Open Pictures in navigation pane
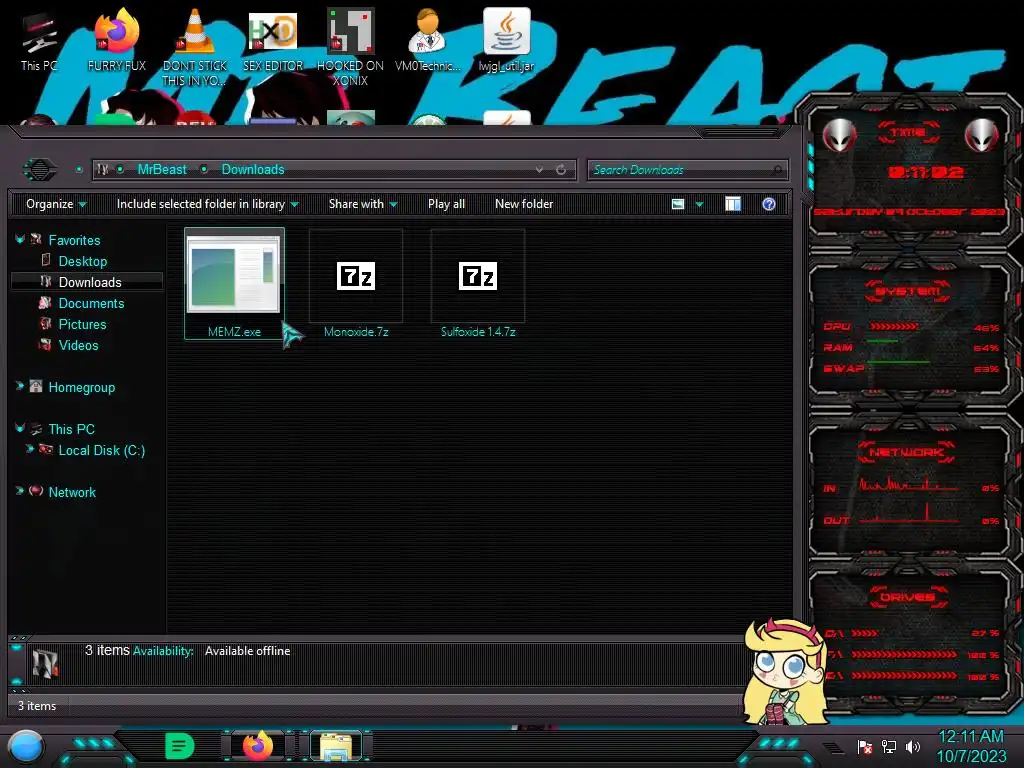The image size is (1024, 768). (x=82, y=324)
